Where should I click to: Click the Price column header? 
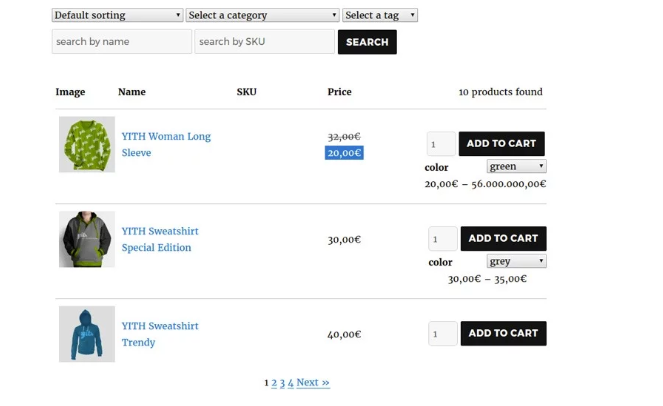coord(339,92)
